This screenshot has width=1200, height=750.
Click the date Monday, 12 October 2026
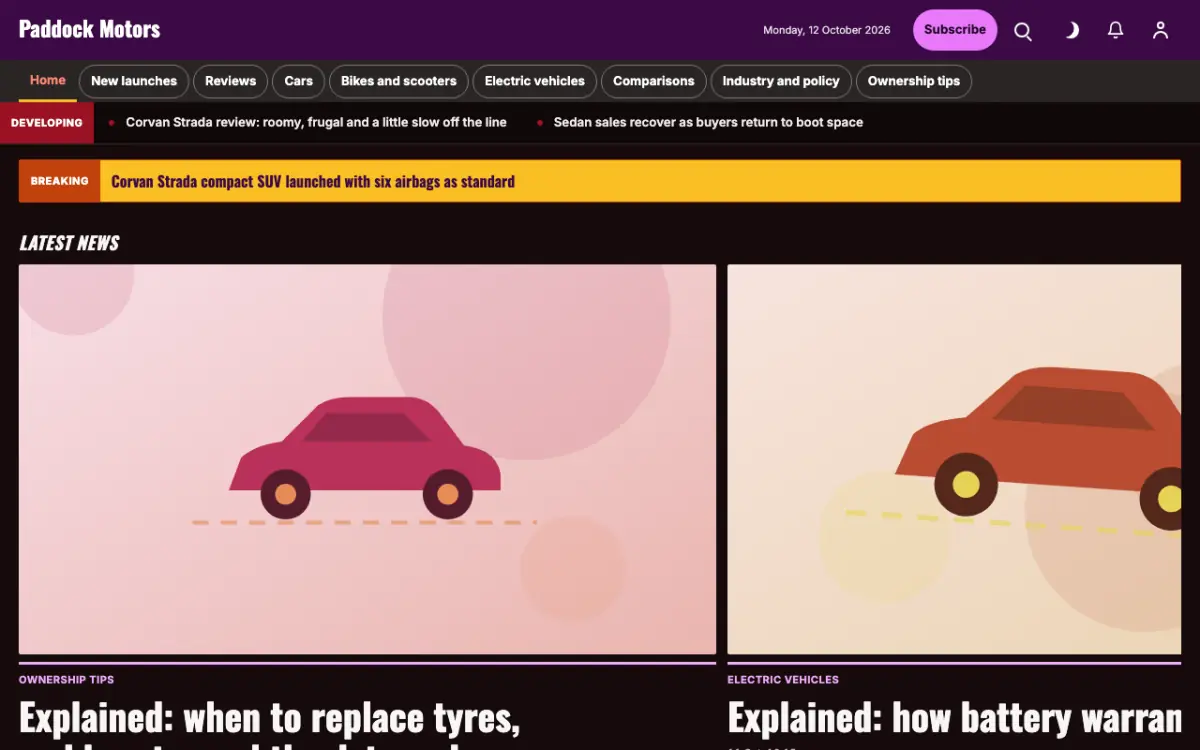coord(827,30)
